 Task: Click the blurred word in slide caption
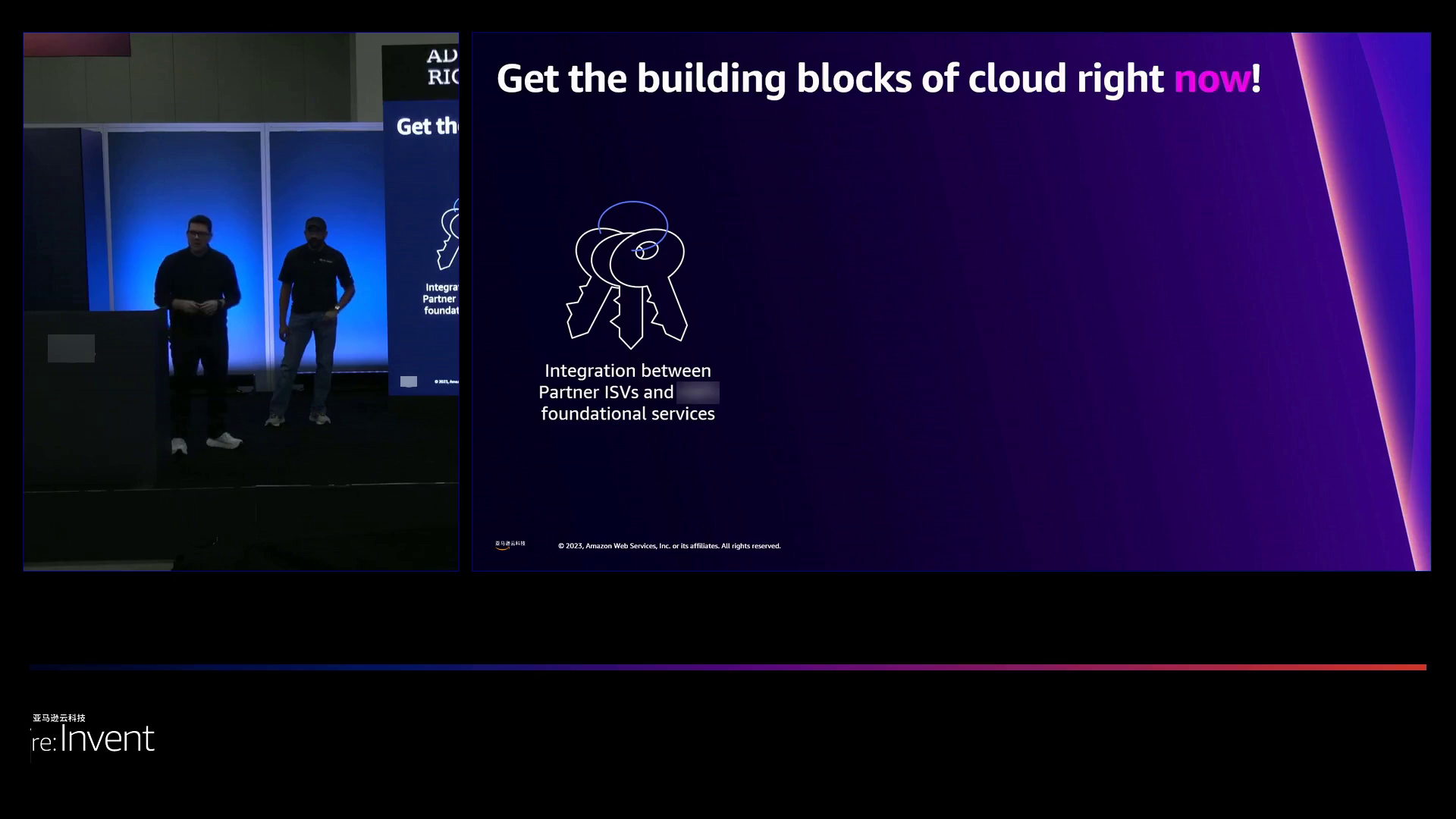[698, 393]
